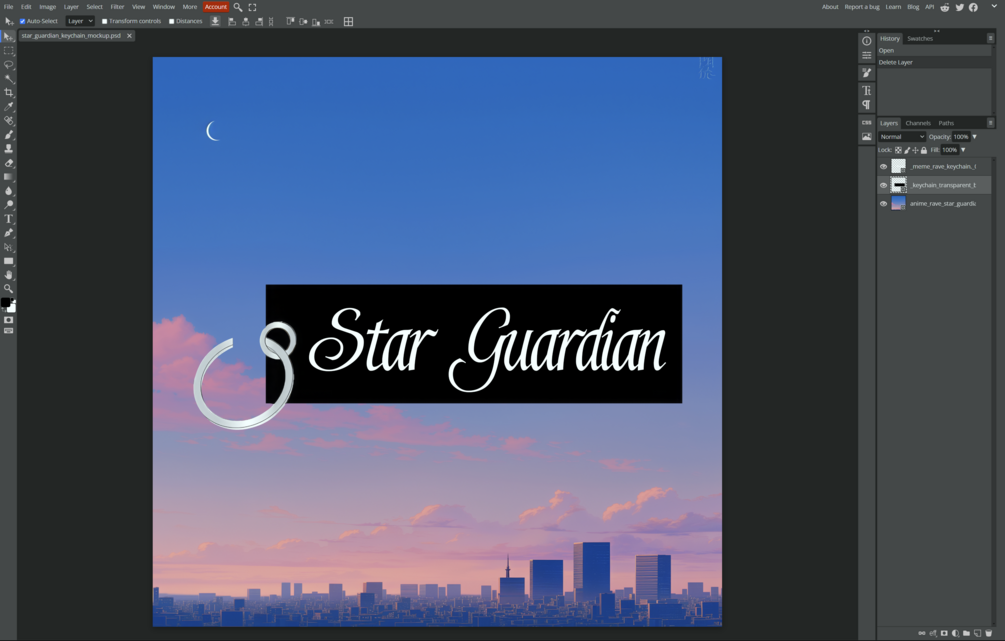
Task: Select the Pen tool
Action: point(8,233)
